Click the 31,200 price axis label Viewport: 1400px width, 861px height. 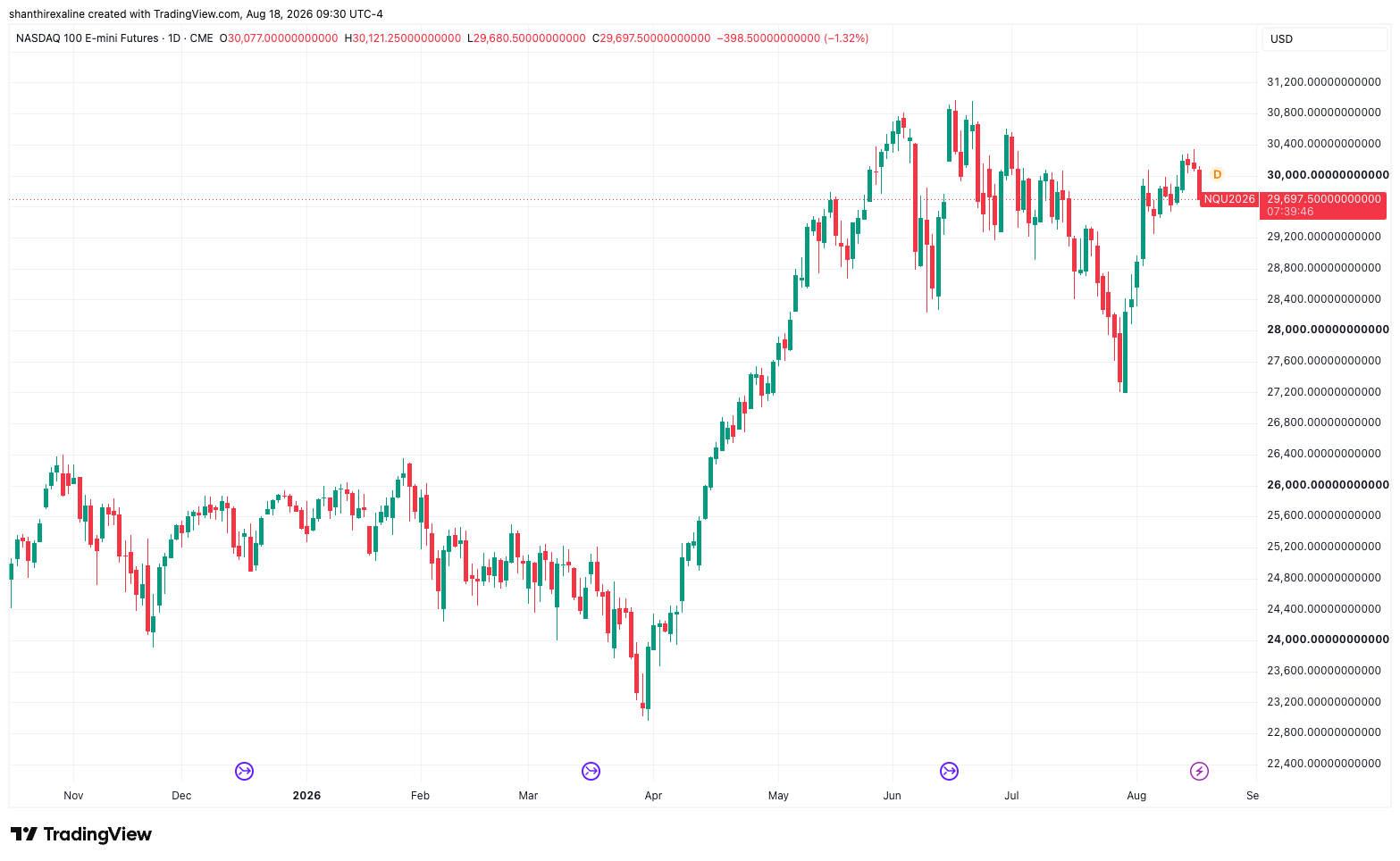(x=1324, y=82)
